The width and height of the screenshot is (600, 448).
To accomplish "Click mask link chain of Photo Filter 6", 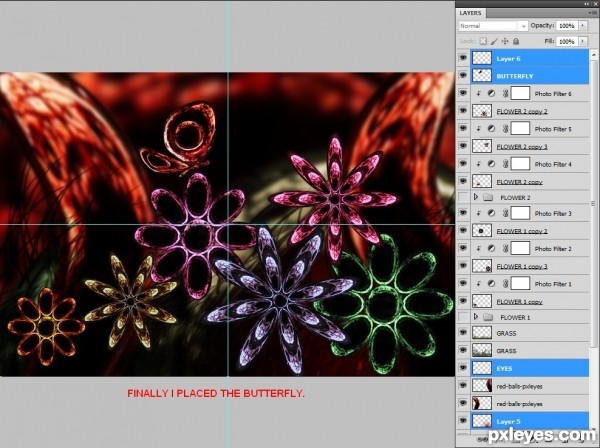I will click(505, 93).
